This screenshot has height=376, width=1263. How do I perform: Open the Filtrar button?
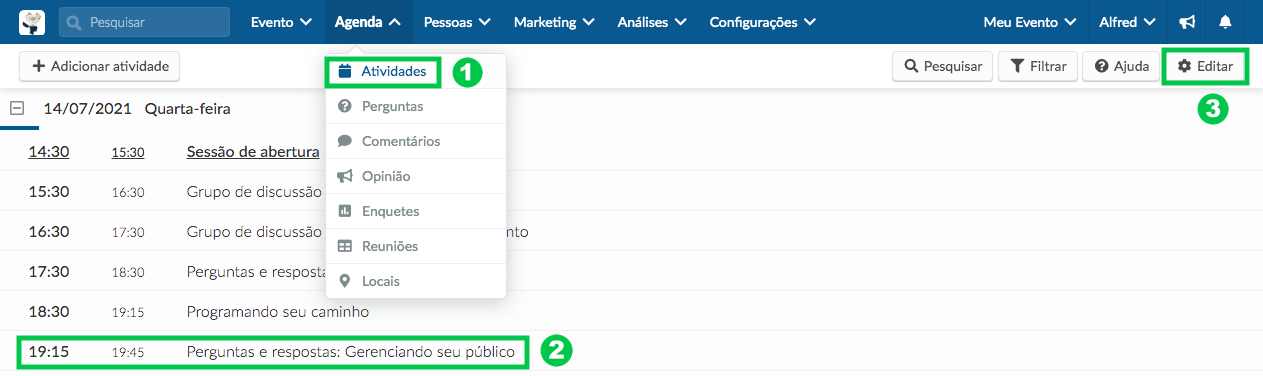1038,66
